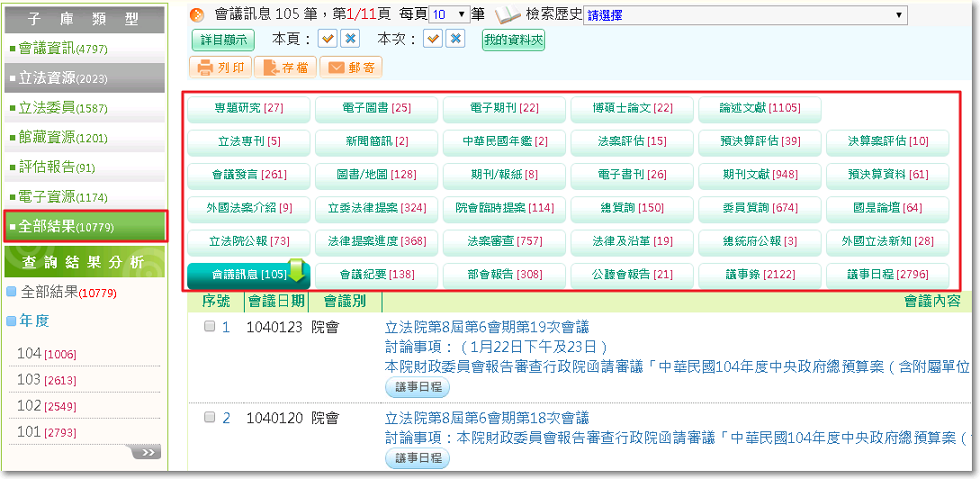Tick the checkbox for result row 2
Image resolution: width=980 pixels, height=479 pixels.
tap(210, 417)
